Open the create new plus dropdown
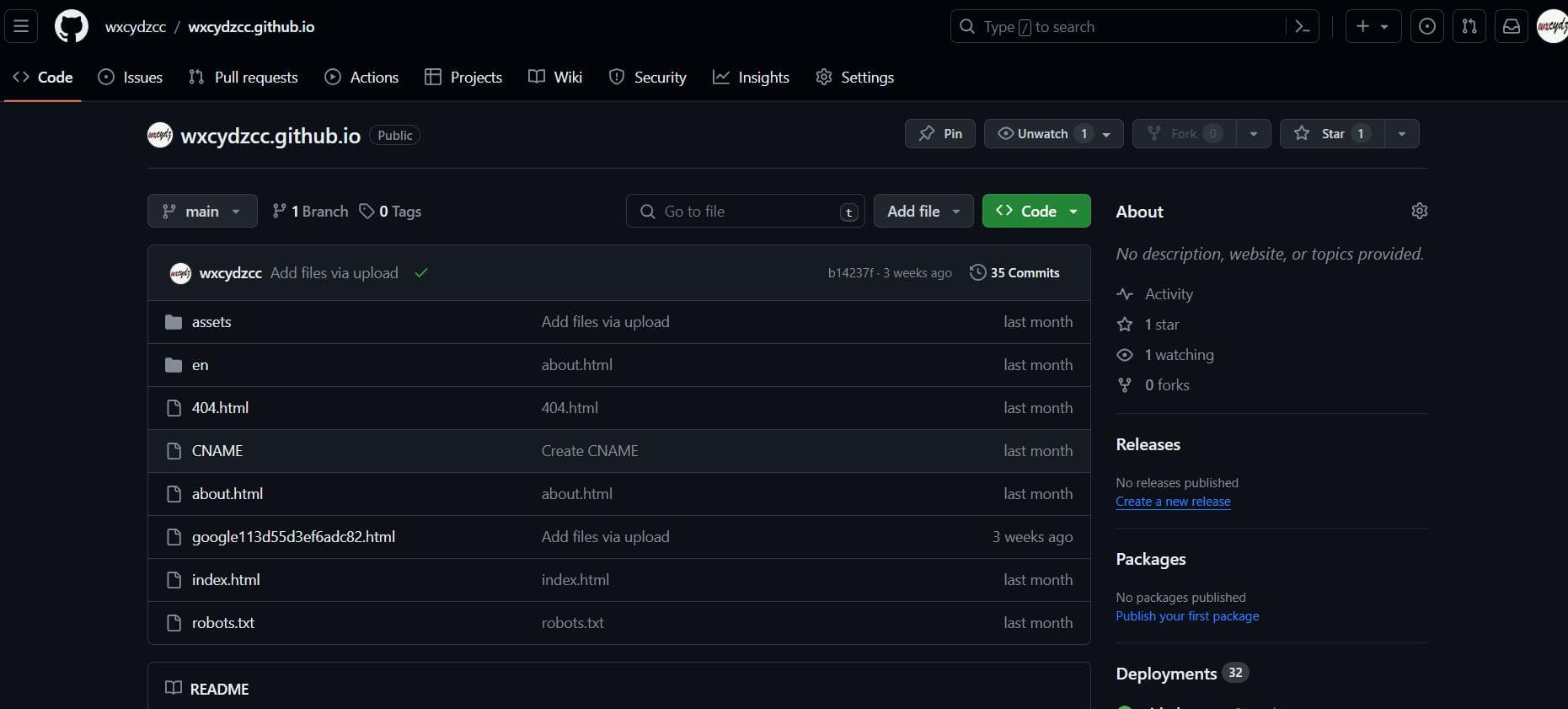 (x=1373, y=27)
